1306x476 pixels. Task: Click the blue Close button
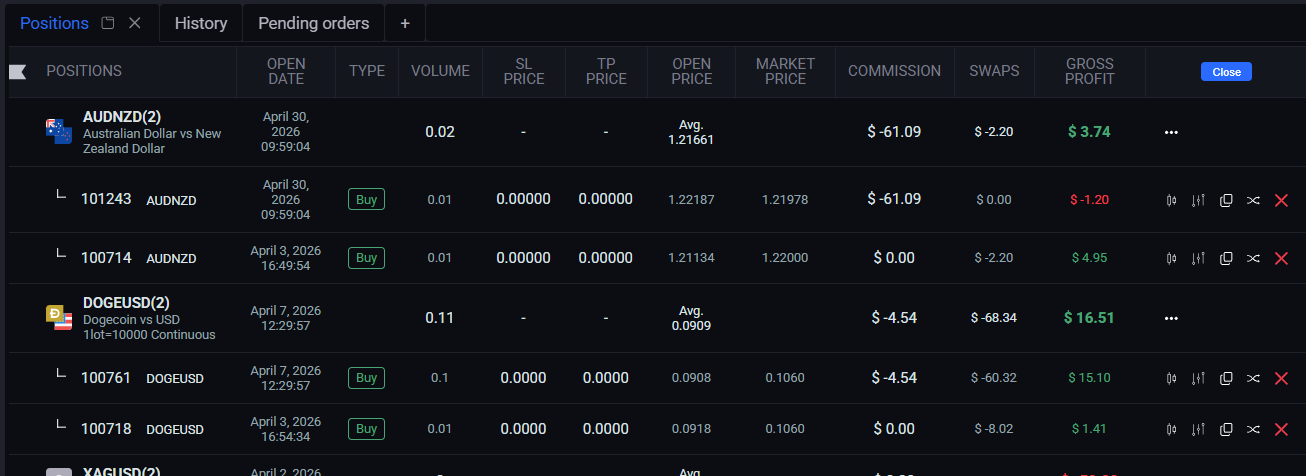(x=1226, y=72)
